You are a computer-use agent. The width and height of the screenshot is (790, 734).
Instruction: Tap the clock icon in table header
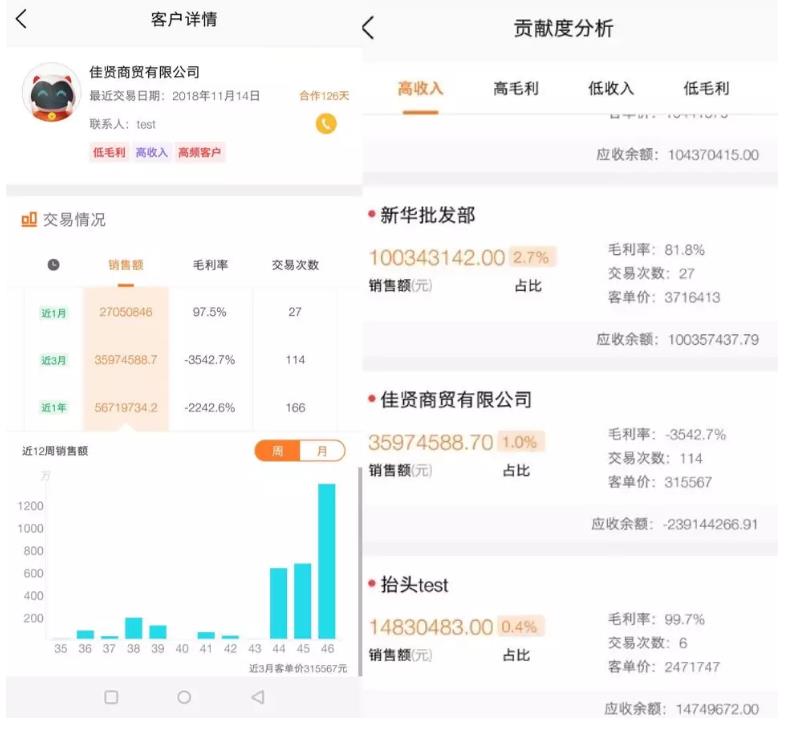pos(53,265)
